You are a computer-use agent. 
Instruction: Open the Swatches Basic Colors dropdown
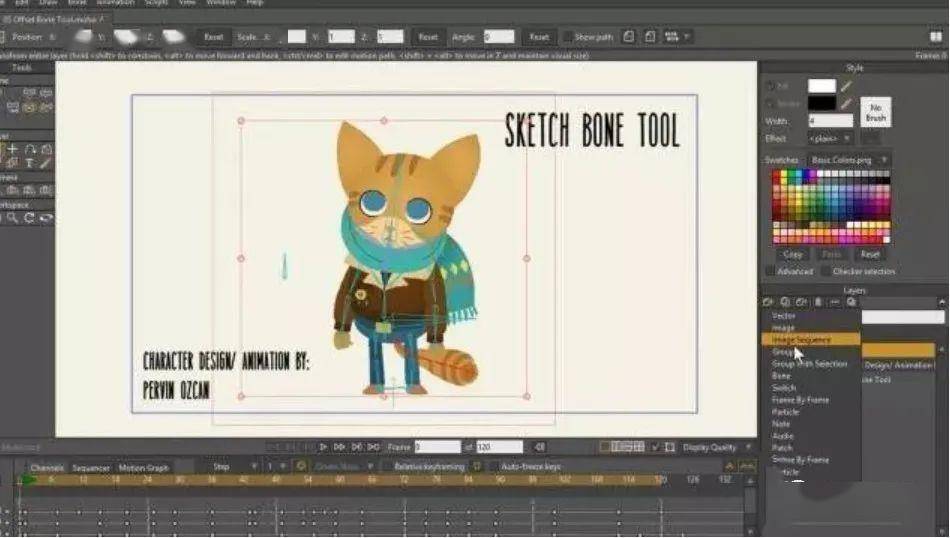click(x=849, y=160)
